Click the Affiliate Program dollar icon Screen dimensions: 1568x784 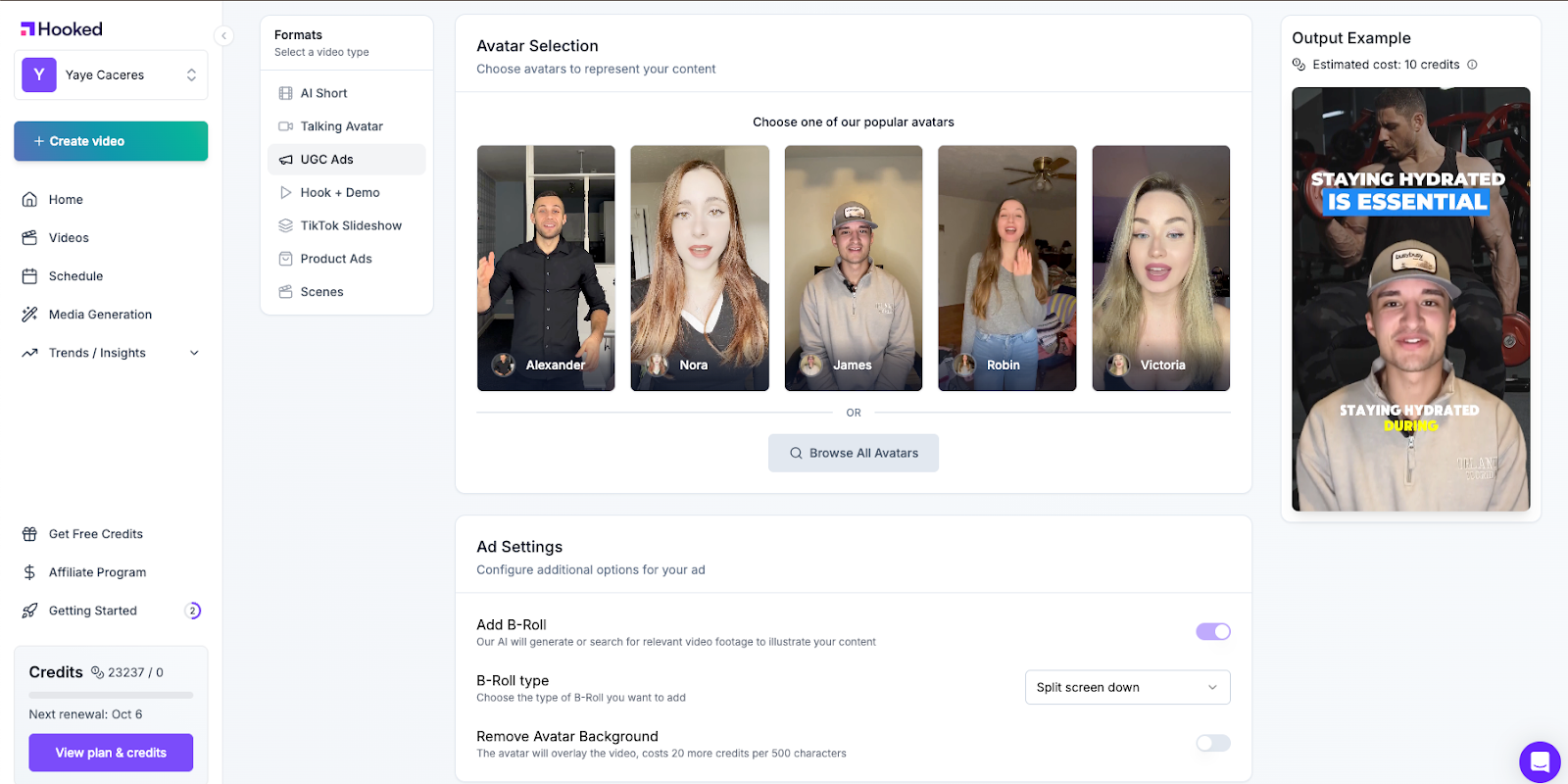click(x=29, y=572)
